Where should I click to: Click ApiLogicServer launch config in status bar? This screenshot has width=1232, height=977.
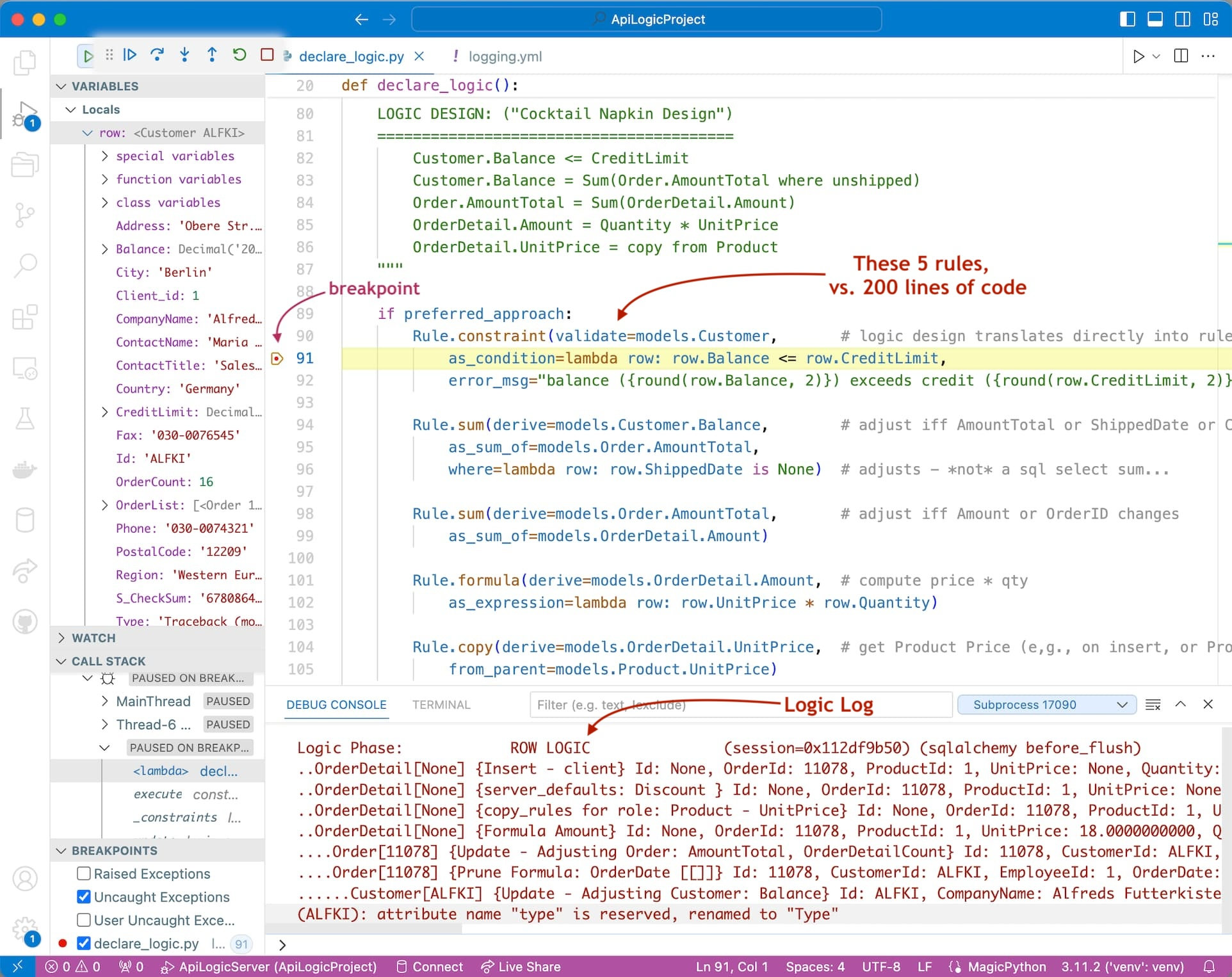point(269,966)
